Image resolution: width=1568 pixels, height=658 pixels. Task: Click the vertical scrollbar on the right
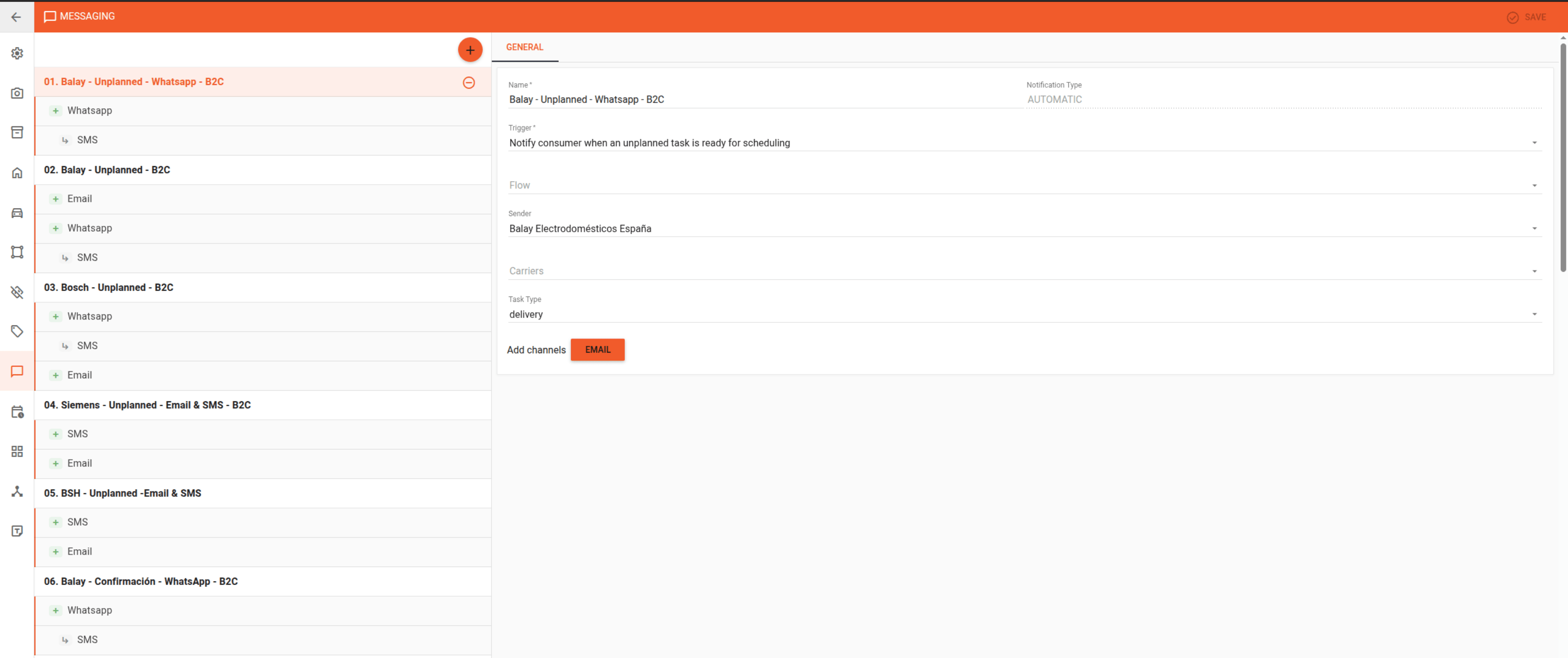pos(1563,158)
